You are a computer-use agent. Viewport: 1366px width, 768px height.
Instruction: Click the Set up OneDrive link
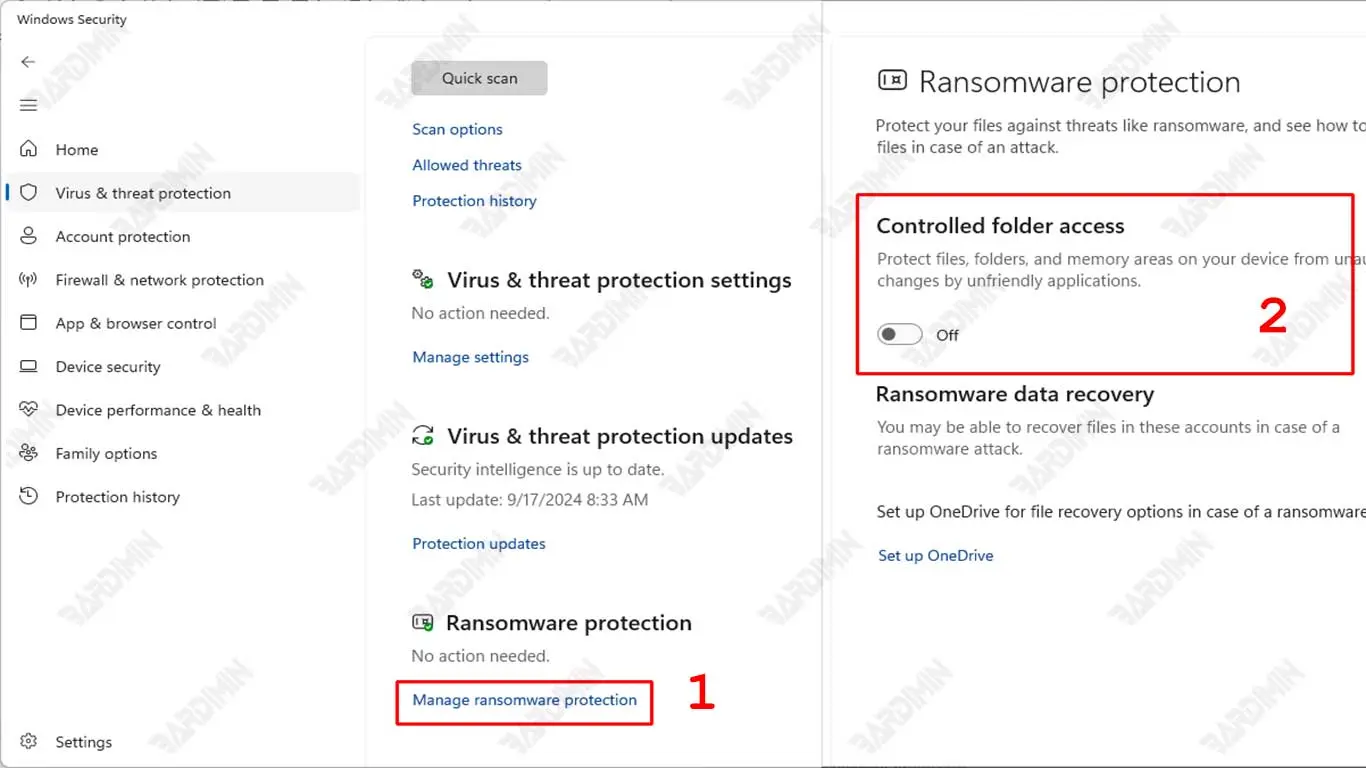[935, 555]
